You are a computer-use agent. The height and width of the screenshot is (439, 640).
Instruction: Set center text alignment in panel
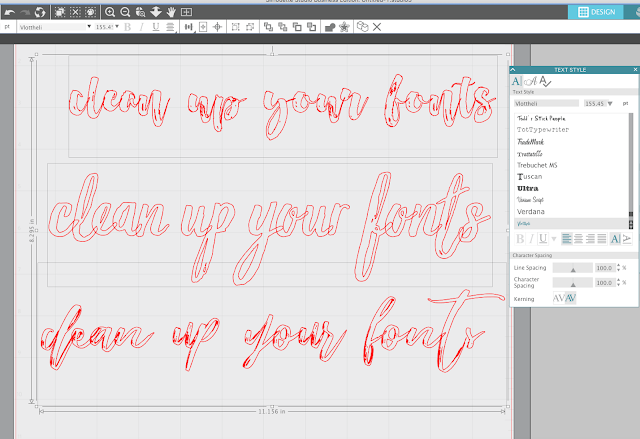click(x=578, y=239)
